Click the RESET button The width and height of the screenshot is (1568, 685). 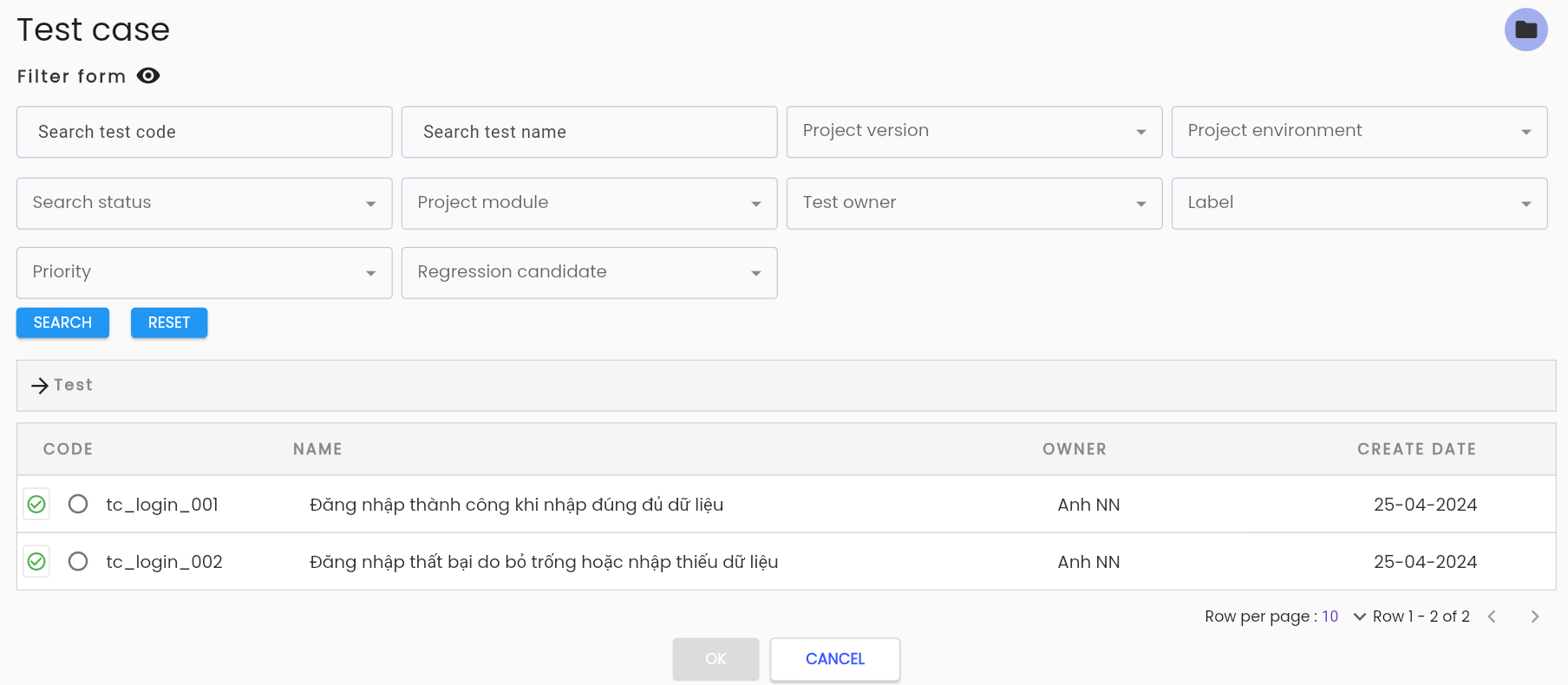169,323
